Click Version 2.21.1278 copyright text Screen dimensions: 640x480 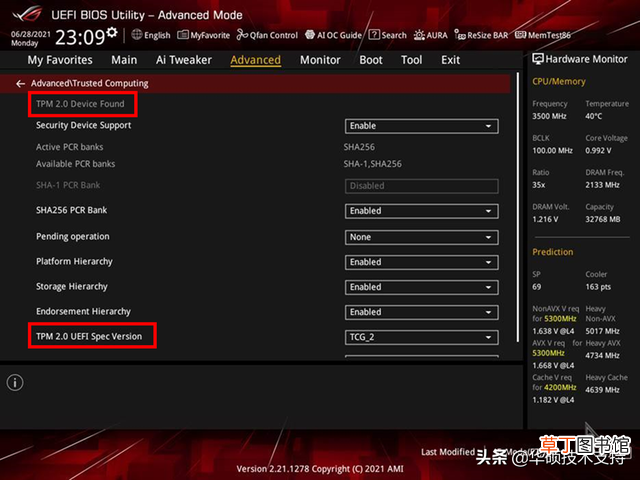[320, 469]
